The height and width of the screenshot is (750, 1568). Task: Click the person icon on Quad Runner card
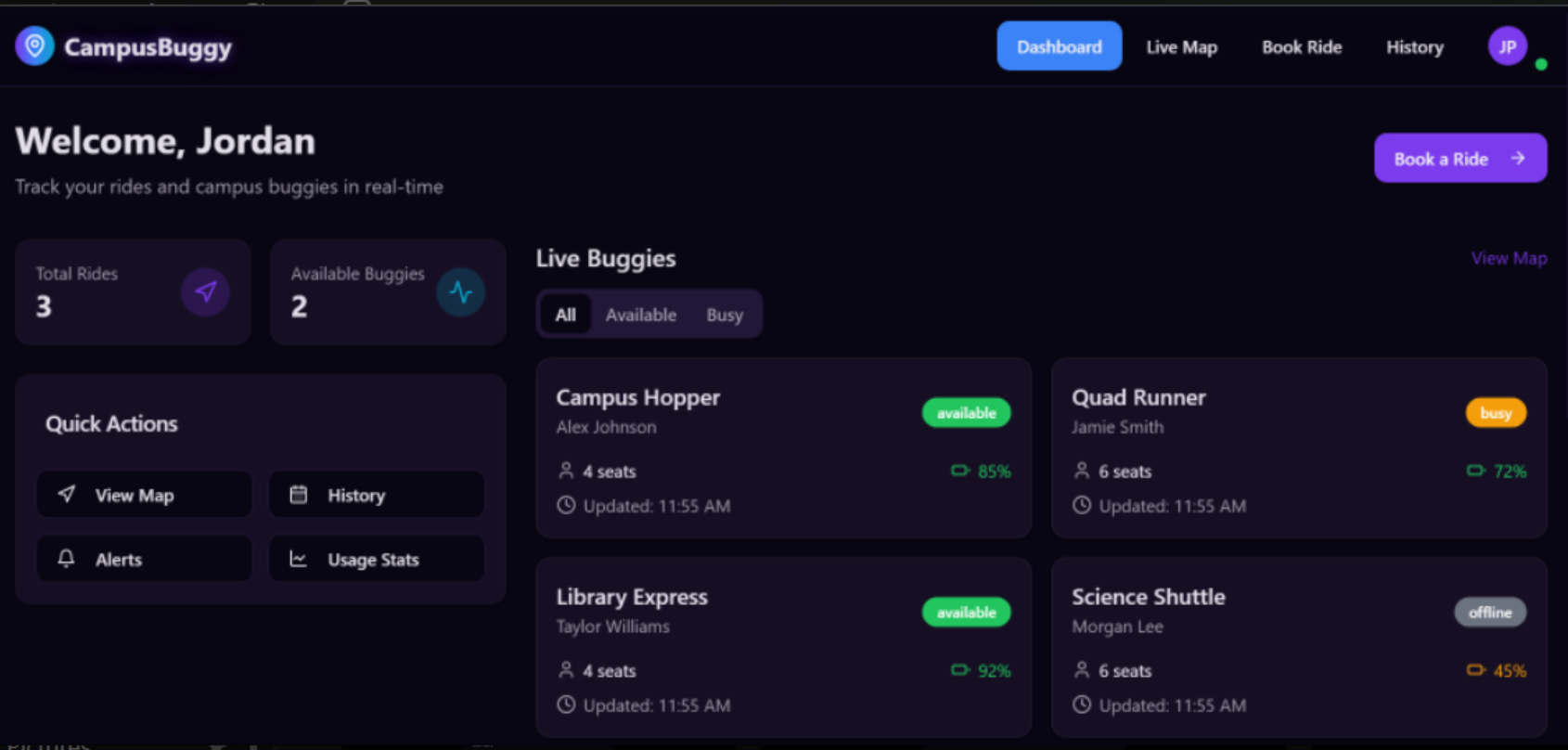pyautogui.click(x=1082, y=471)
